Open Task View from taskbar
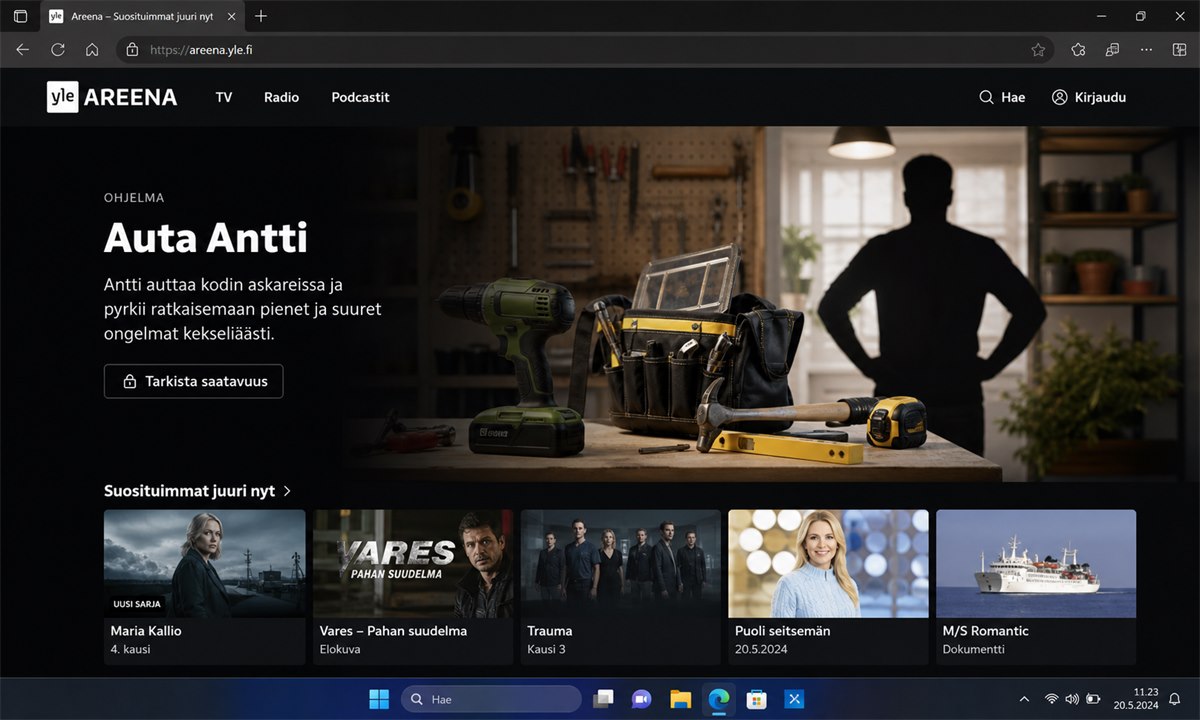 tap(602, 699)
